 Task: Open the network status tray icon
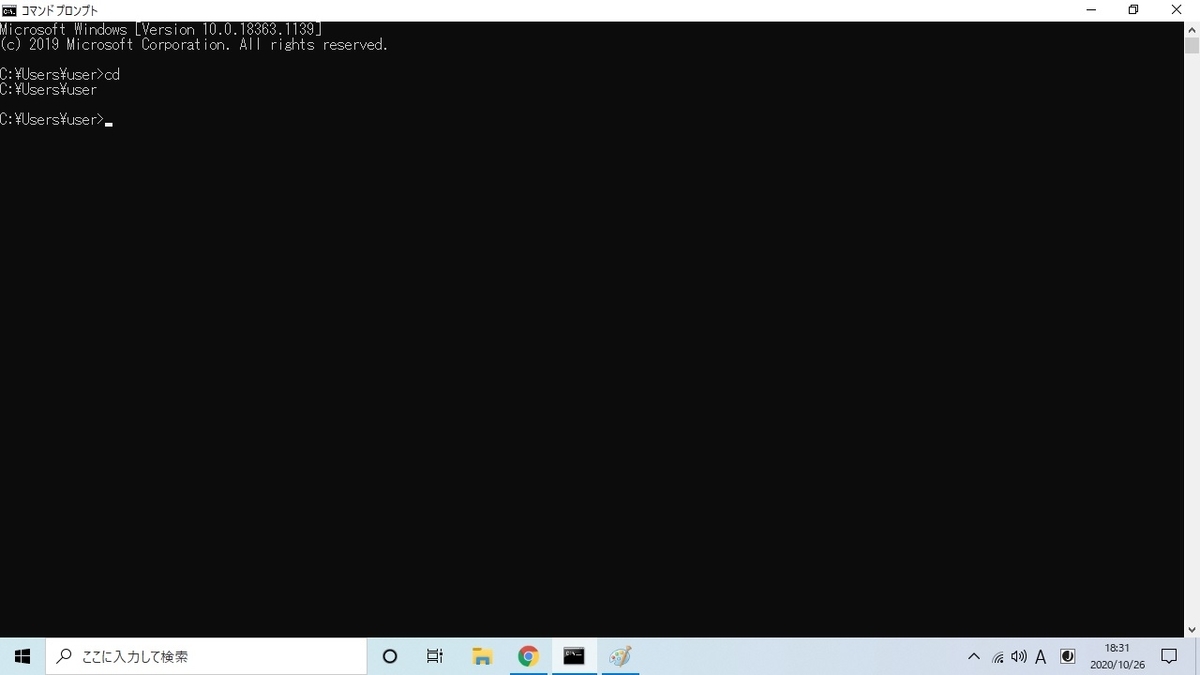997,657
